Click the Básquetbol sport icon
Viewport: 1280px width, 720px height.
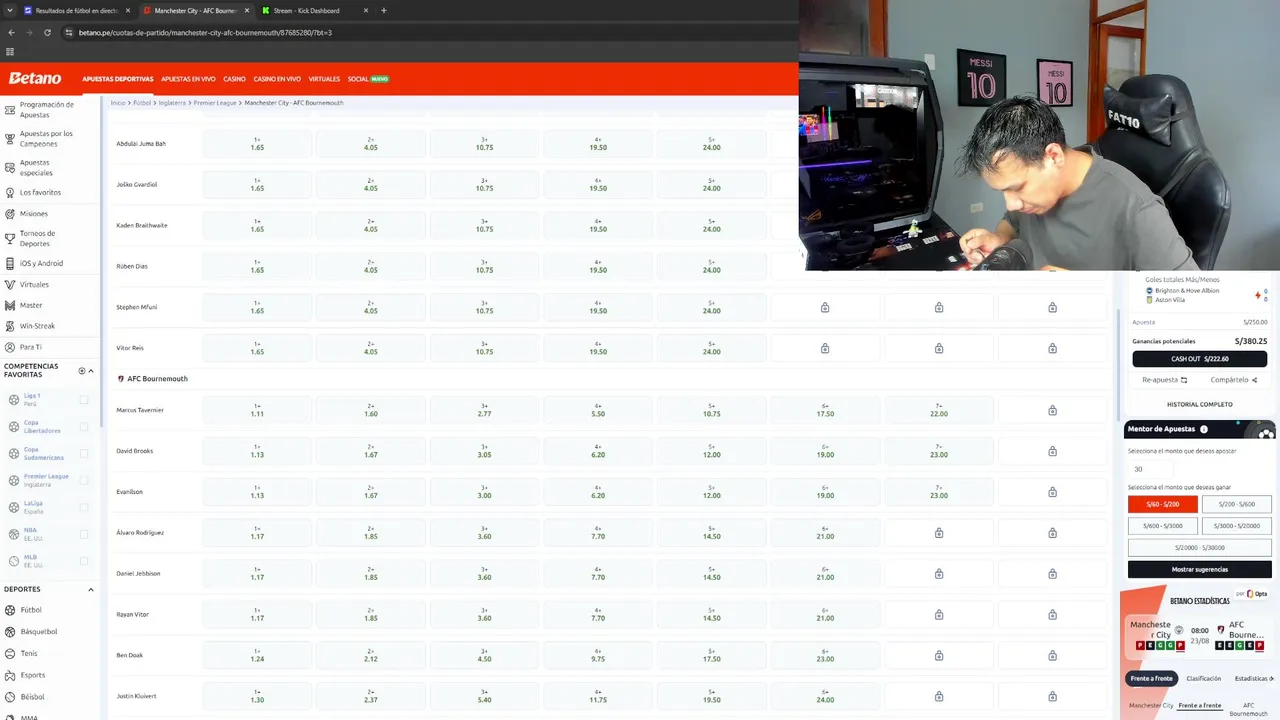[10, 632]
